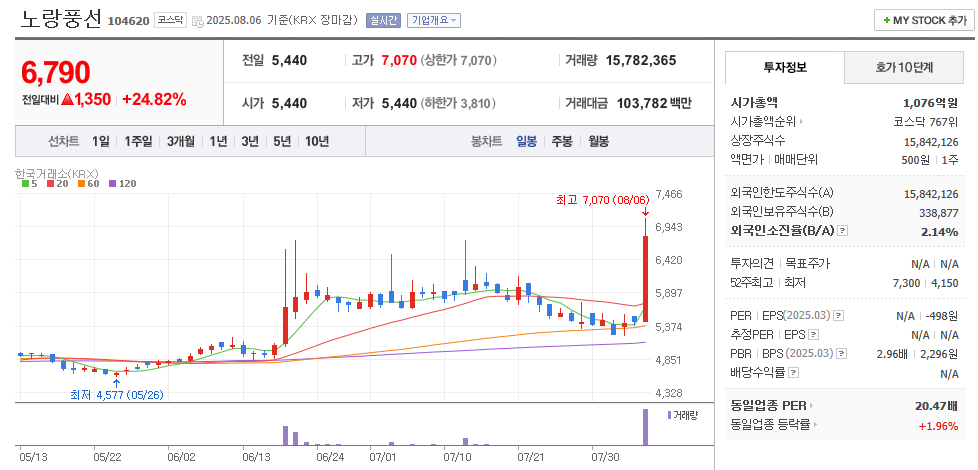Click the 거래량 value 15,782,365

pos(641,60)
